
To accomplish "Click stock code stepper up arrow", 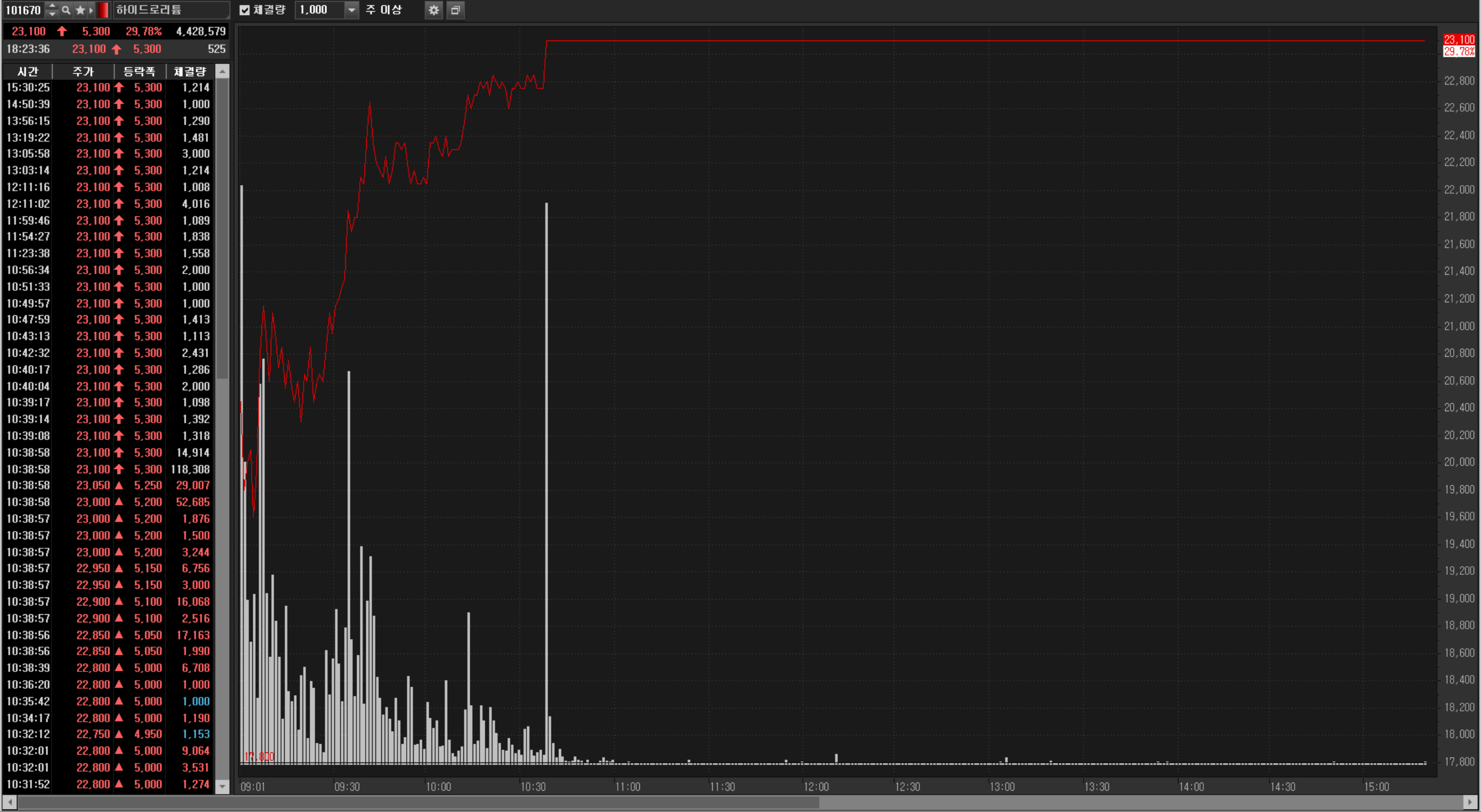I will coord(52,6).
